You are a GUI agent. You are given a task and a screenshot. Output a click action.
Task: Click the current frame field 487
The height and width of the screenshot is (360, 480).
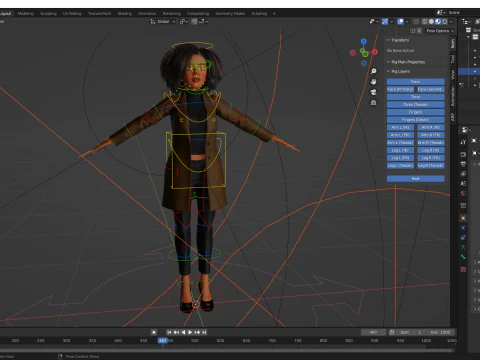pyautogui.click(x=373, y=332)
